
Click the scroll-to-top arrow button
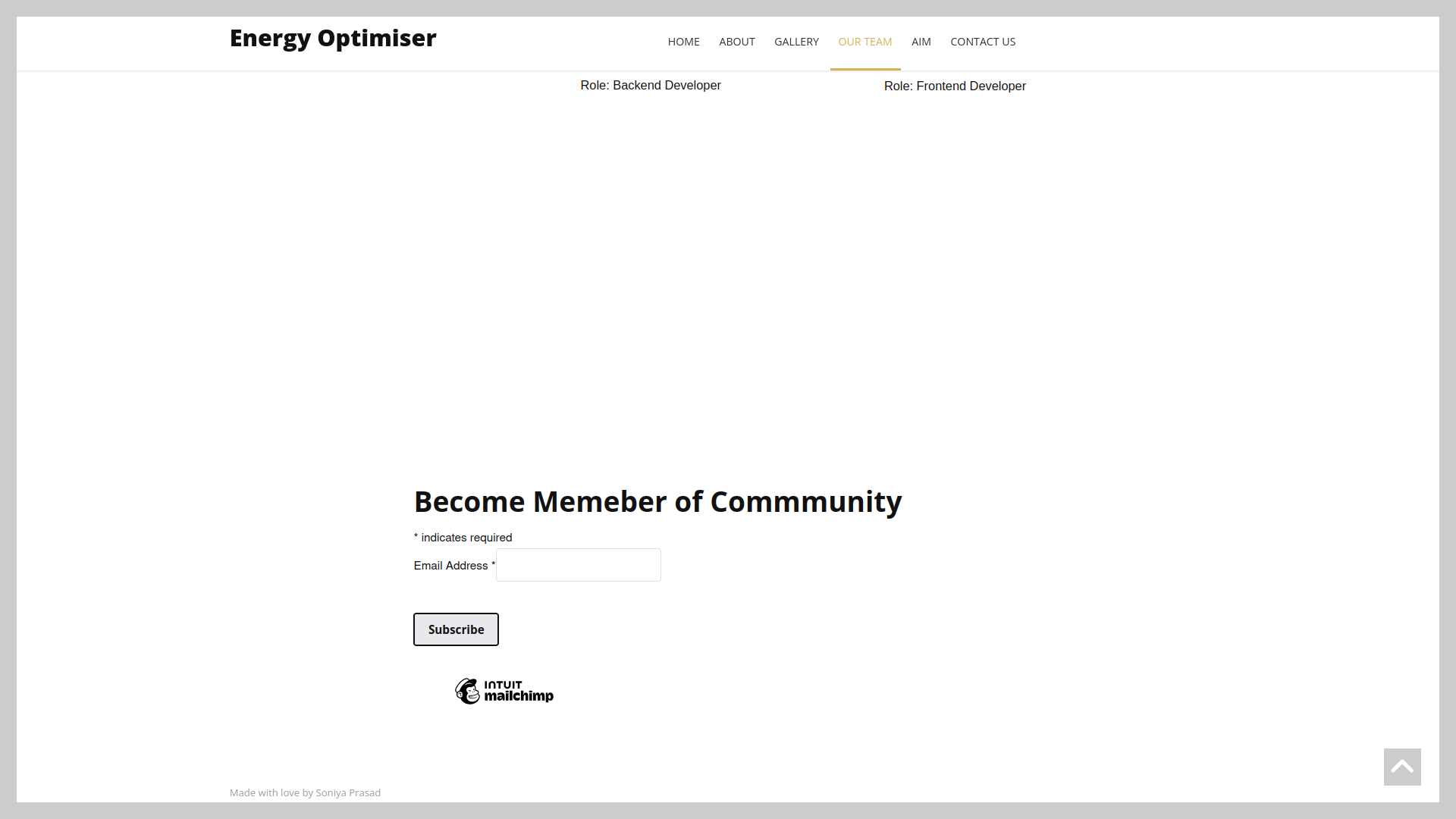coord(1401,767)
